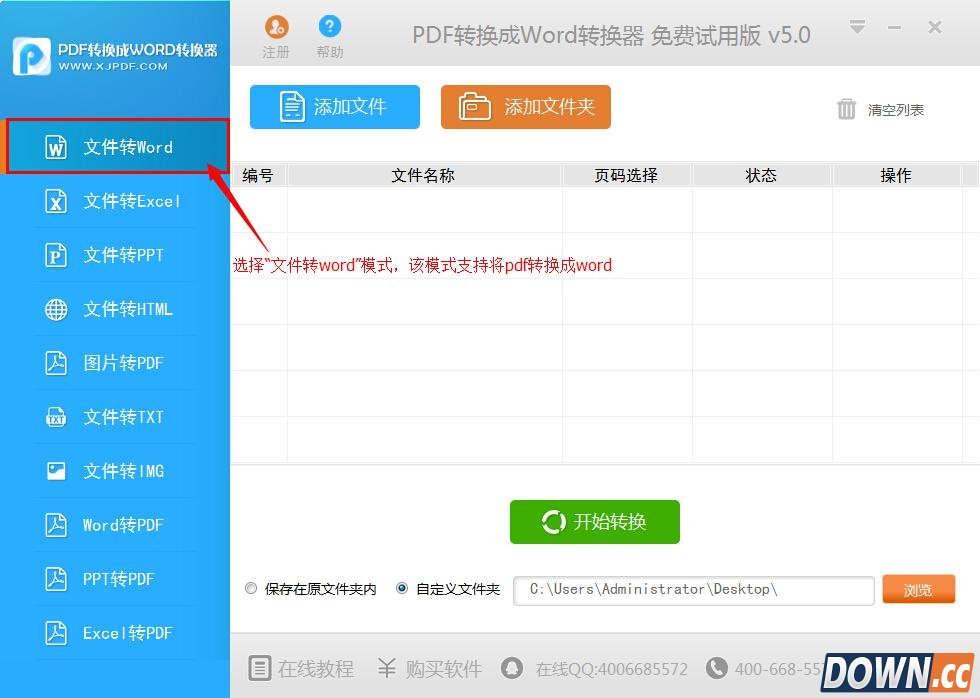Click the 帮助 help icon
Image resolution: width=980 pixels, height=698 pixels.
tap(330, 35)
